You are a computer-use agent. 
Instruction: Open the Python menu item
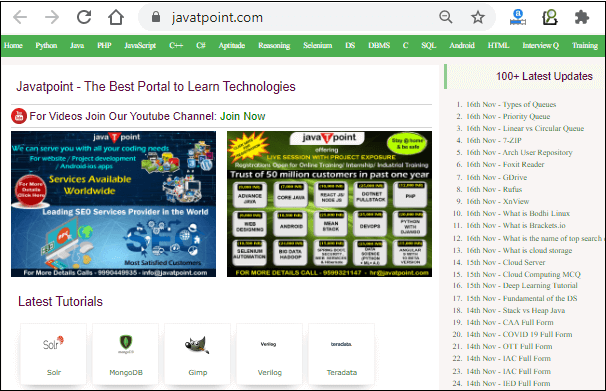click(x=46, y=45)
